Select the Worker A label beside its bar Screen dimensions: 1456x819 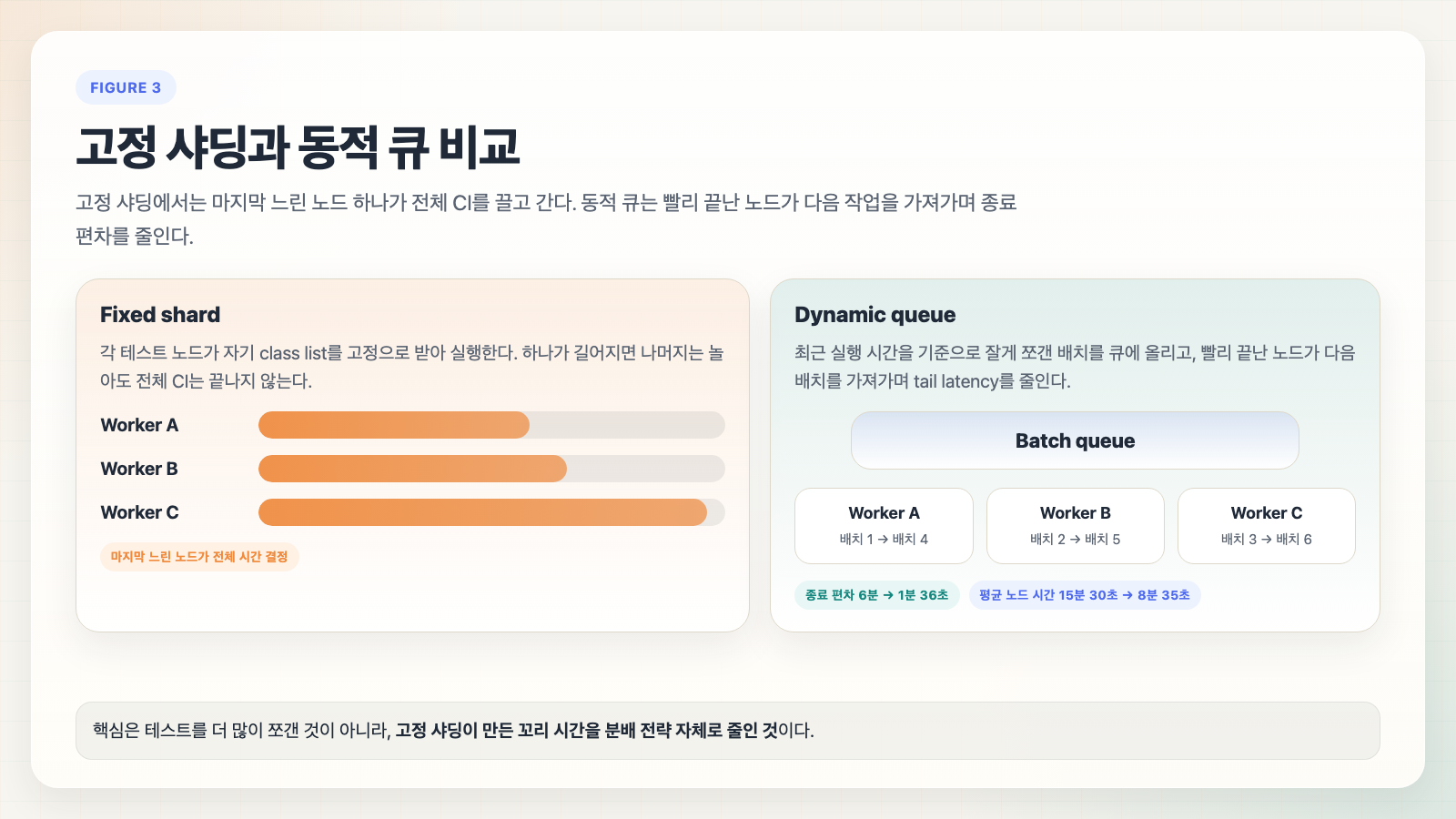139,425
